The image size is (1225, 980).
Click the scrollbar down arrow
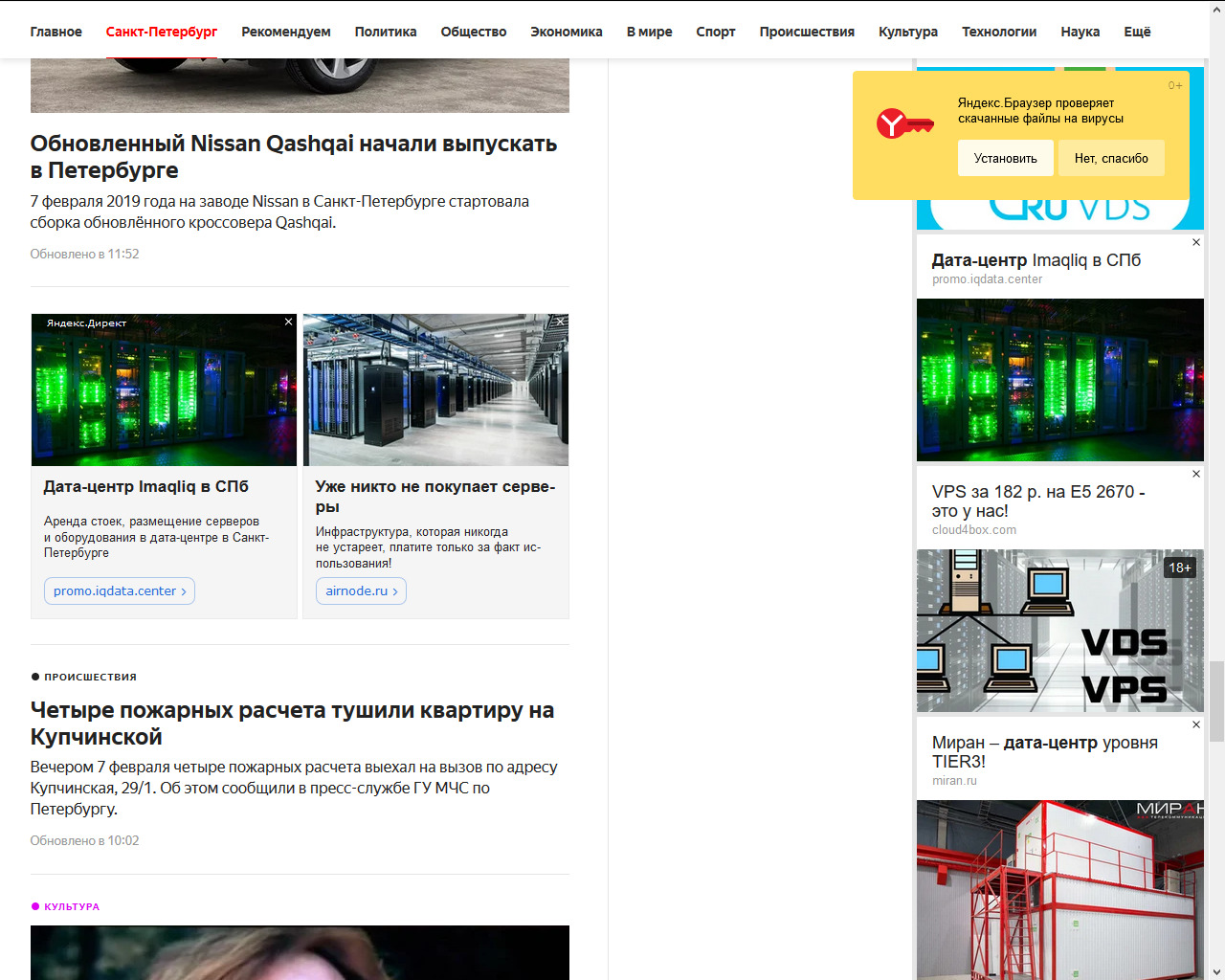tap(1216, 971)
